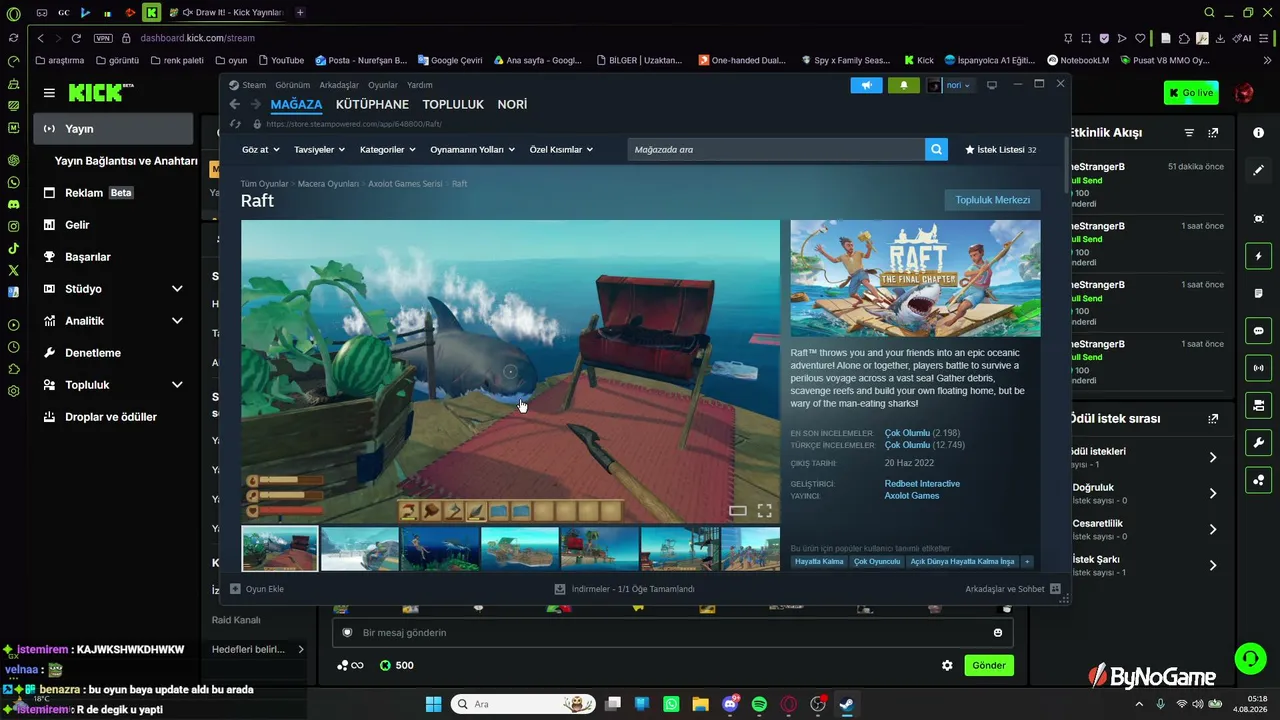Click the fullscreen icon on Raft video
Image resolution: width=1280 pixels, height=720 pixels.
pos(764,511)
